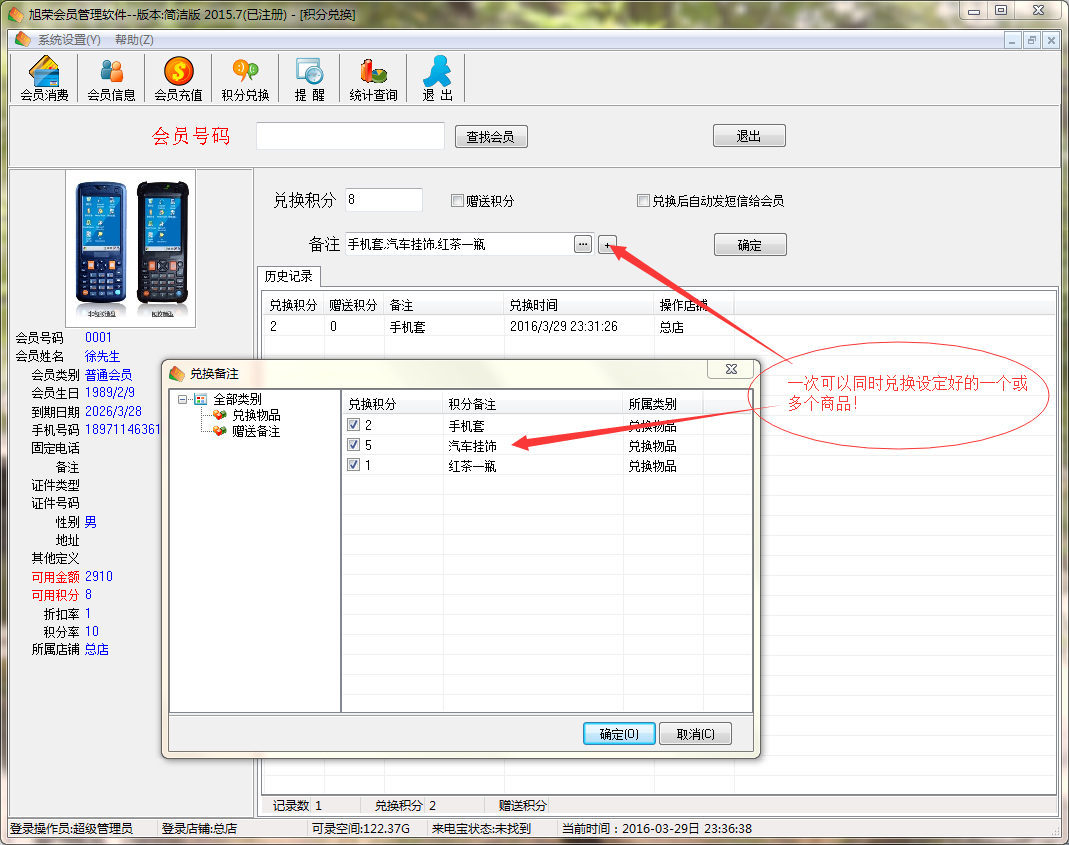Switch to the 历史记录 tab

(x=288, y=276)
